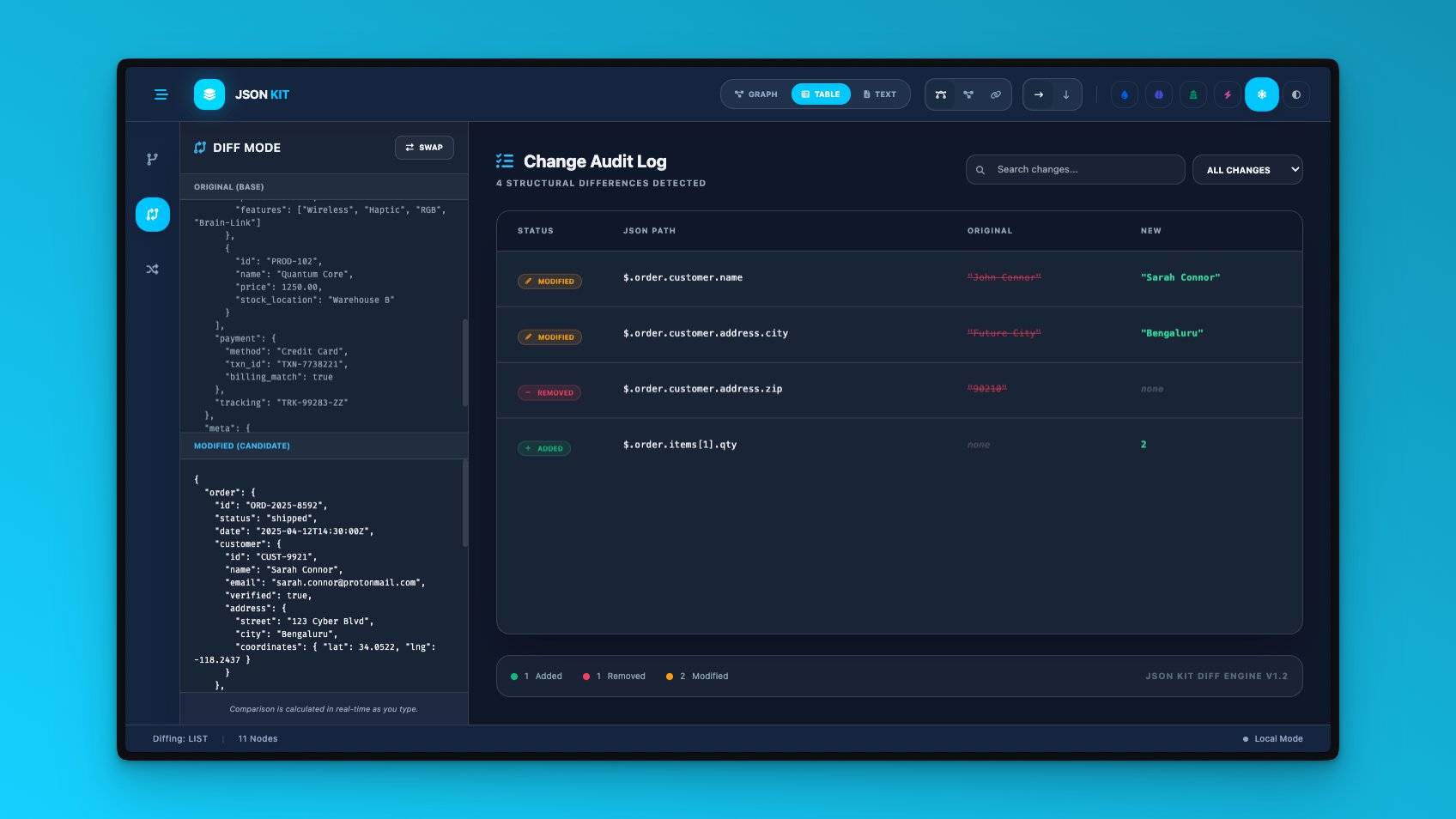Viewport: 1456px width, 819px height.
Task: Click the Removed status badge
Action: pos(549,393)
